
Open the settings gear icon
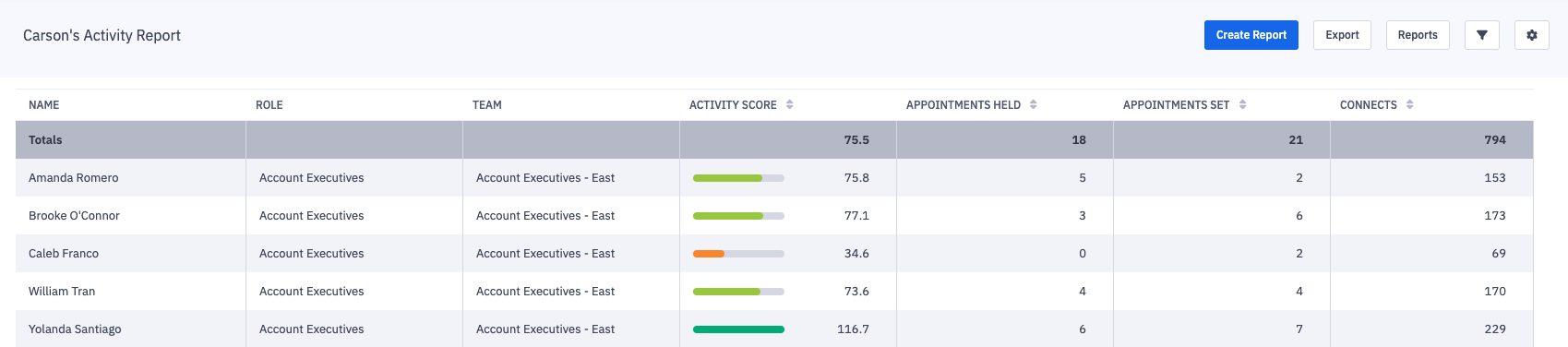click(1531, 35)
